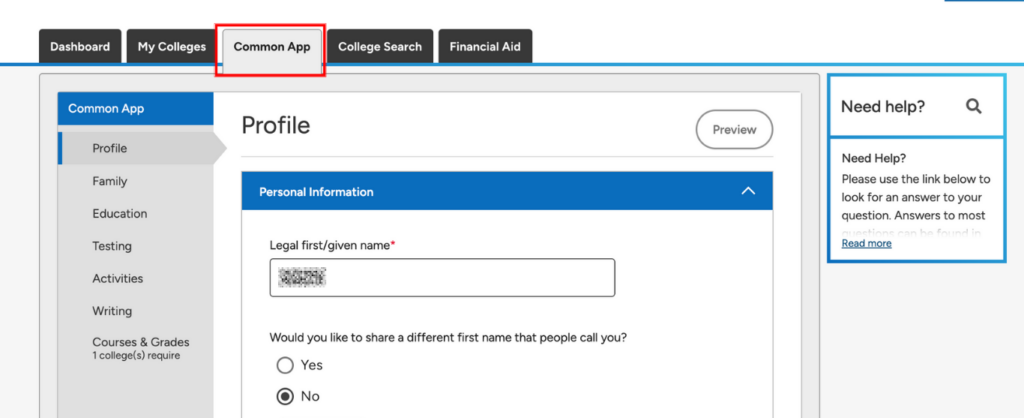
Task: Open the Financial Aid tab
Action: (485, 47)
